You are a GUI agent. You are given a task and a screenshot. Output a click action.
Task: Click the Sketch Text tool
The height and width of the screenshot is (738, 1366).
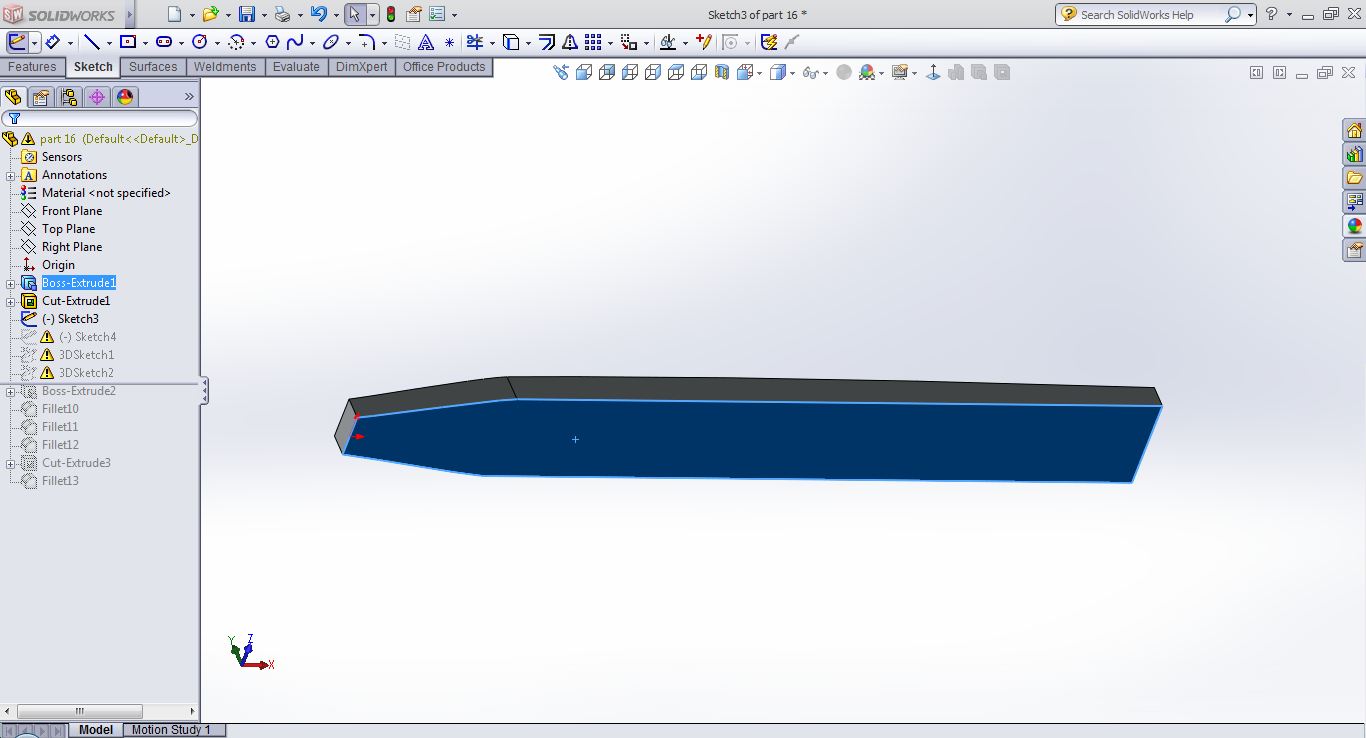[426, 42]
